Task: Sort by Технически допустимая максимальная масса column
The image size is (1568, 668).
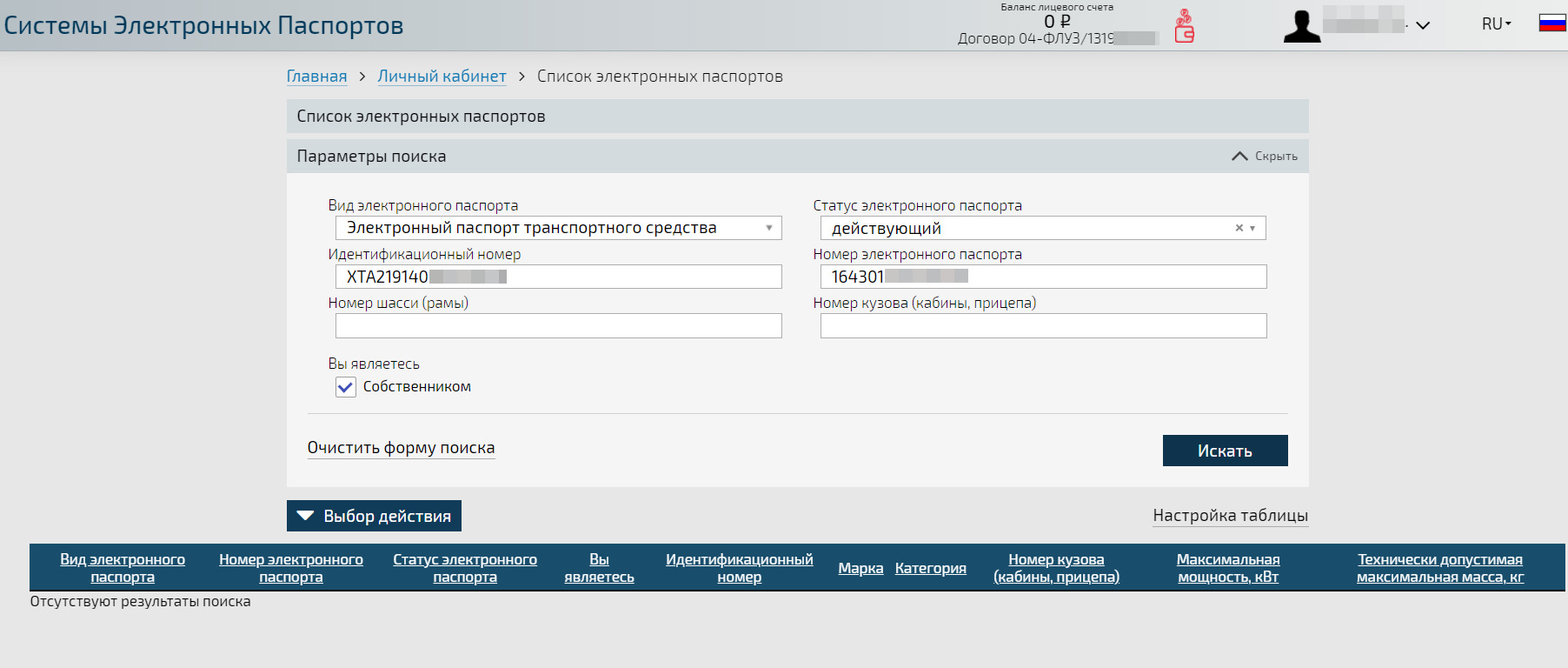Action: [1440, 568]
